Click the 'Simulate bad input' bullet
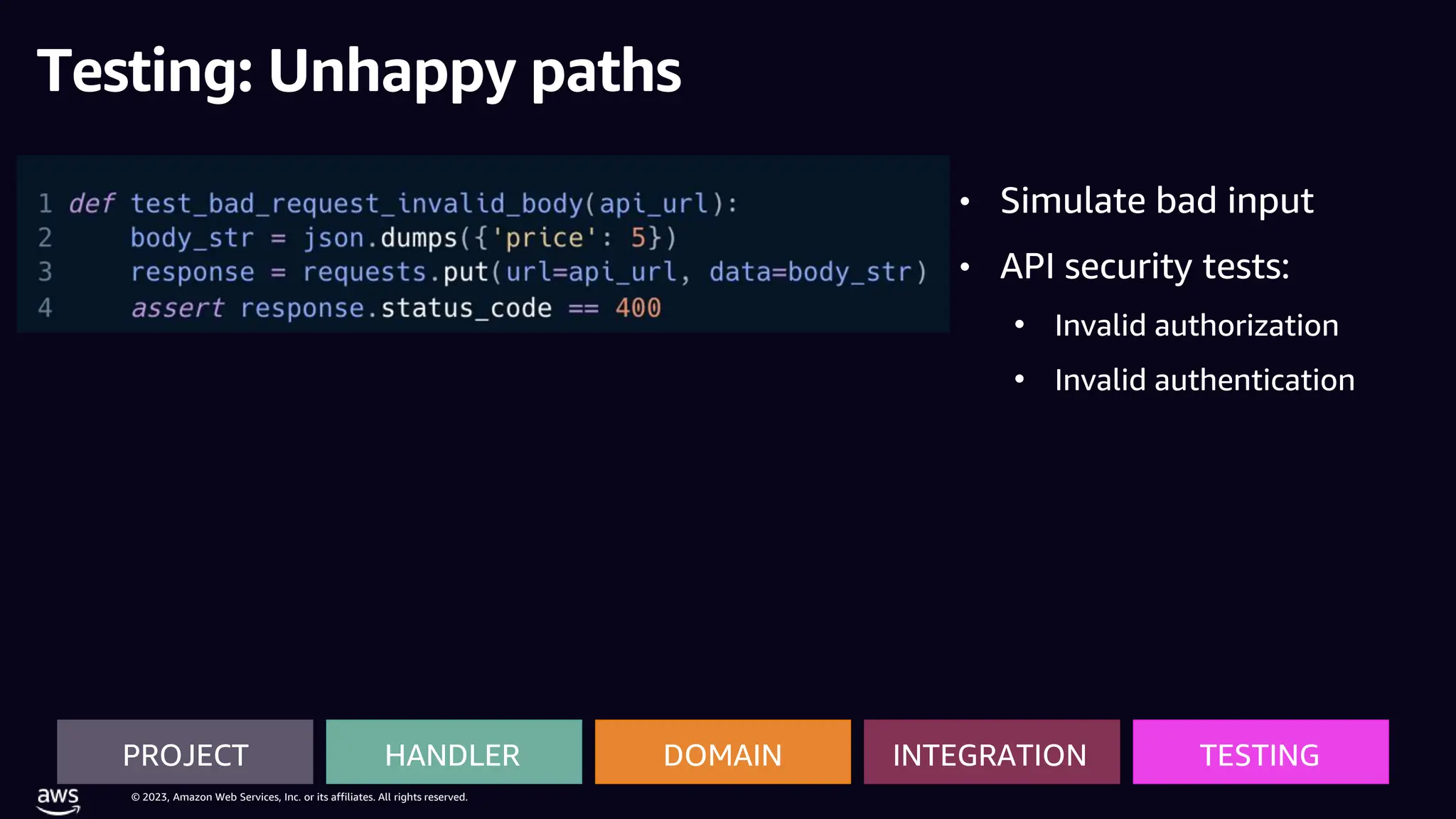Viewport: 1456px width, 819px height. point(1157,200)
